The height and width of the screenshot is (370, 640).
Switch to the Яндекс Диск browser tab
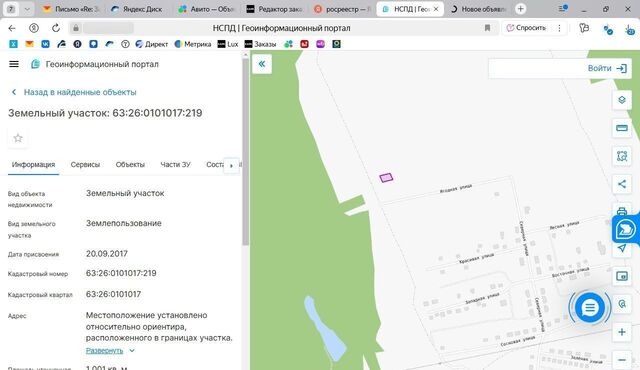pyautogui.click(x=136, y=9)
